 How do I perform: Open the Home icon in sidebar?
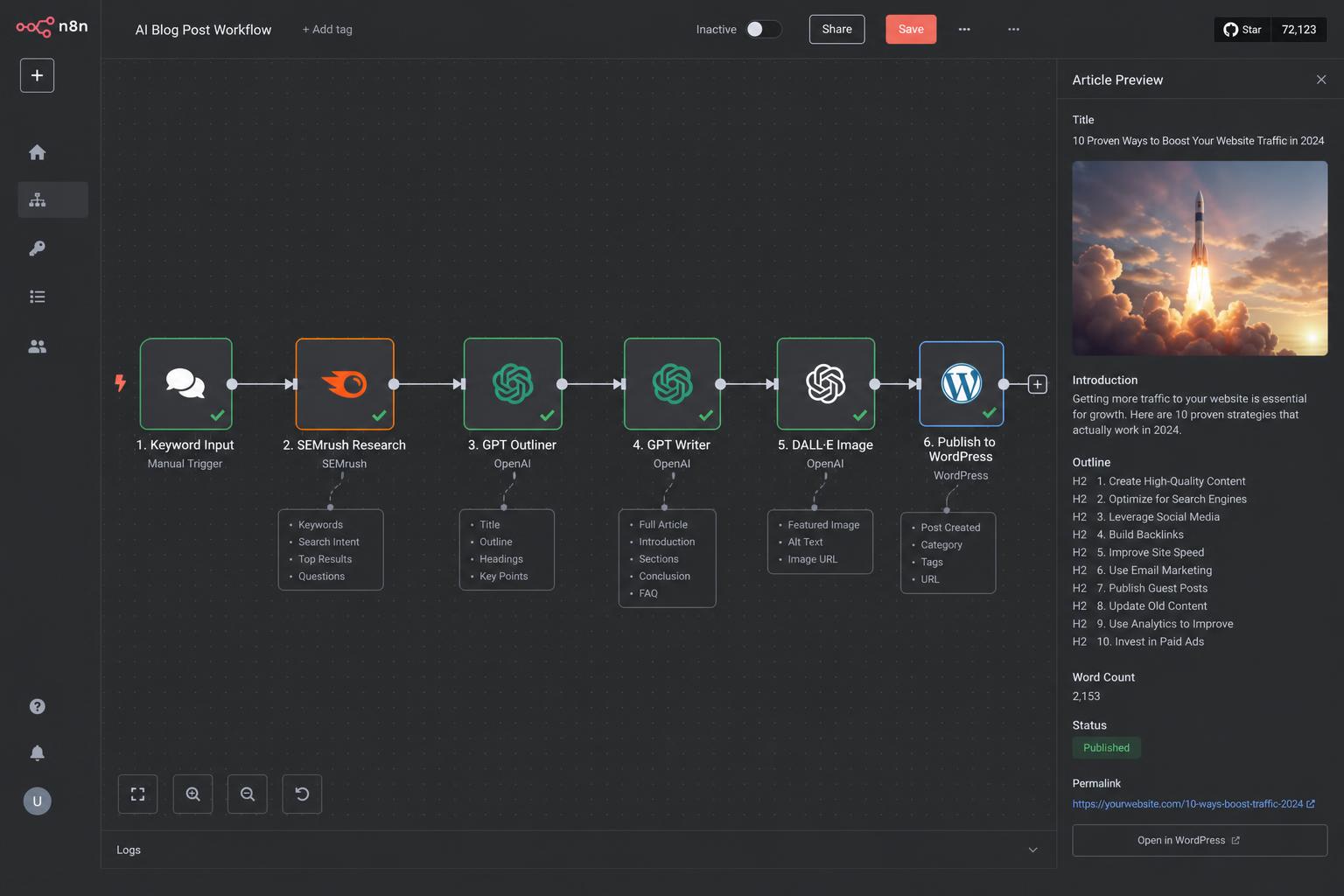click(x=37, y=152)
